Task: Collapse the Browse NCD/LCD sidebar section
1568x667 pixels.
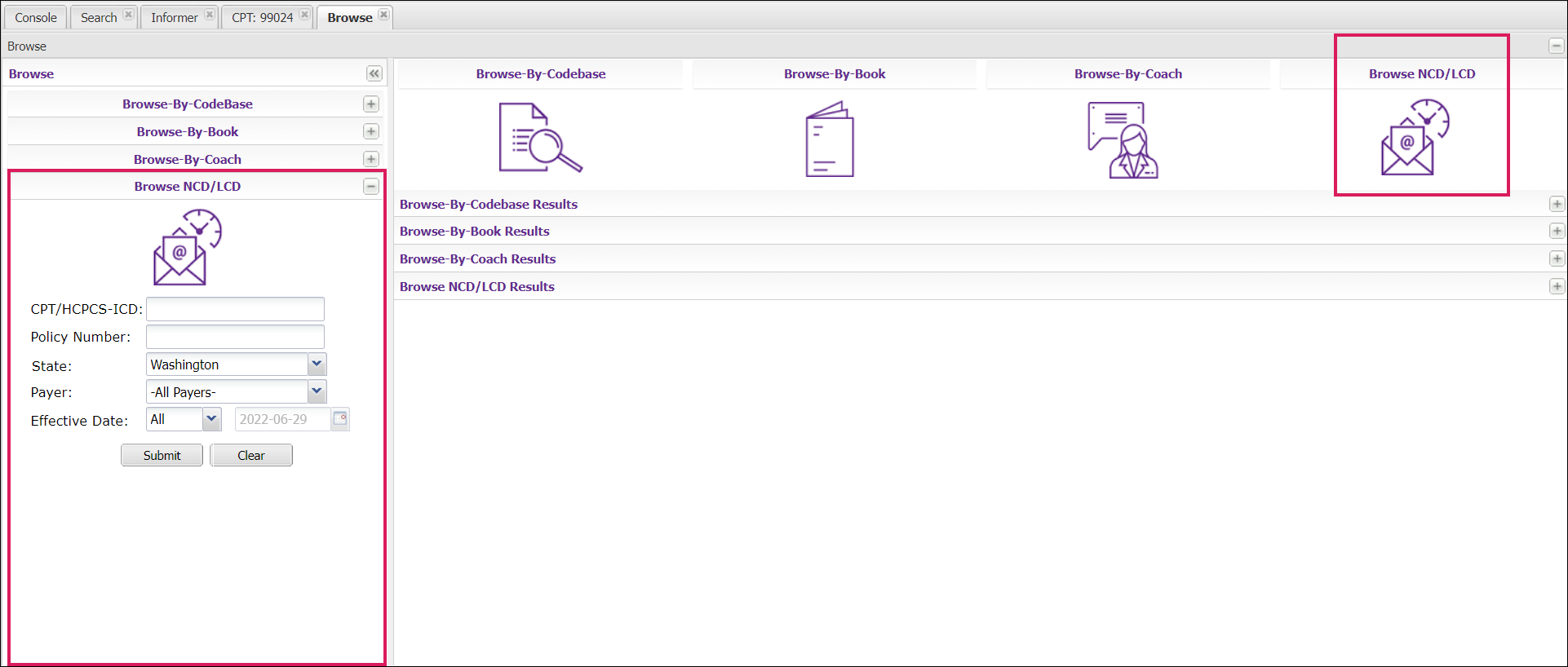Action: coord(371,187)
